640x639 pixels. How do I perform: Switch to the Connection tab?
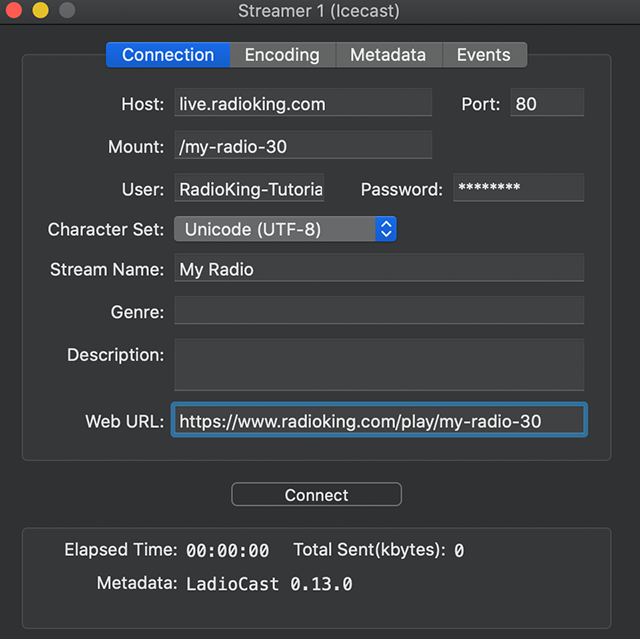point(168,55)
